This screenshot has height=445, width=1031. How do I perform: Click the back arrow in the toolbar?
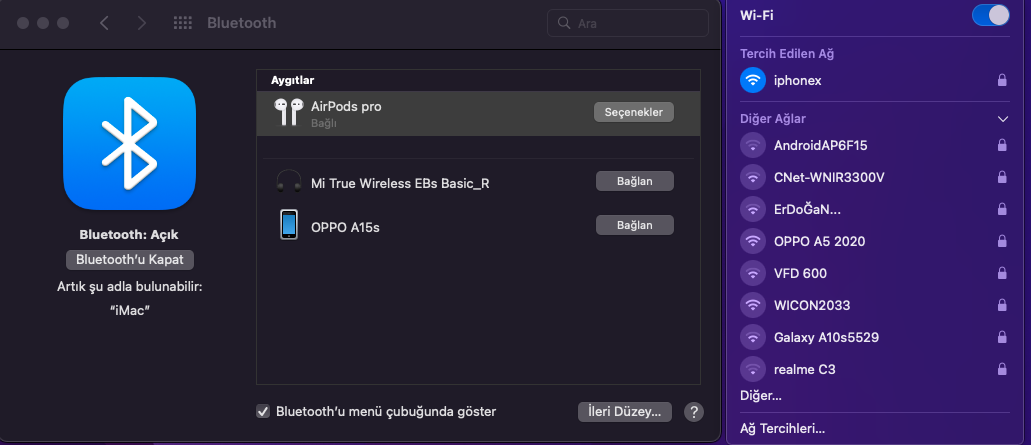(104, 23)
